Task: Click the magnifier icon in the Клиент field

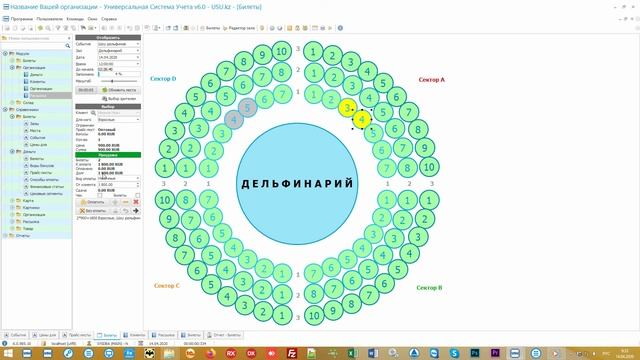Action: click(93, 113)
